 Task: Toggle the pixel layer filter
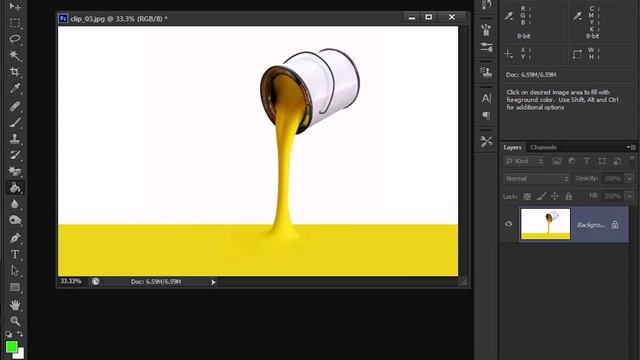point(557,161)
